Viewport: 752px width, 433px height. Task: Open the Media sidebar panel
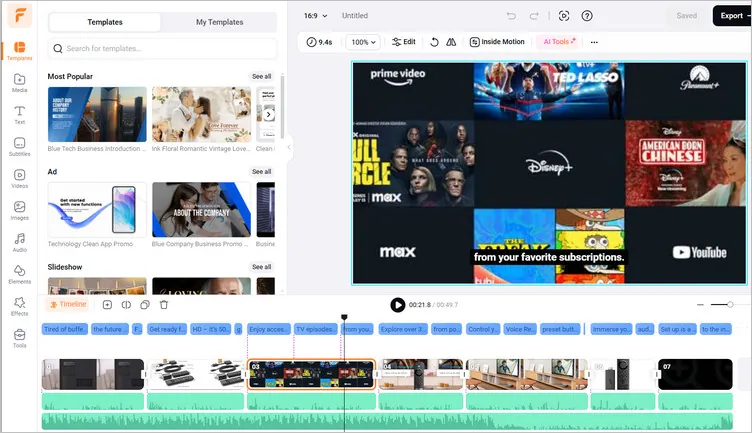click(19, 83)
